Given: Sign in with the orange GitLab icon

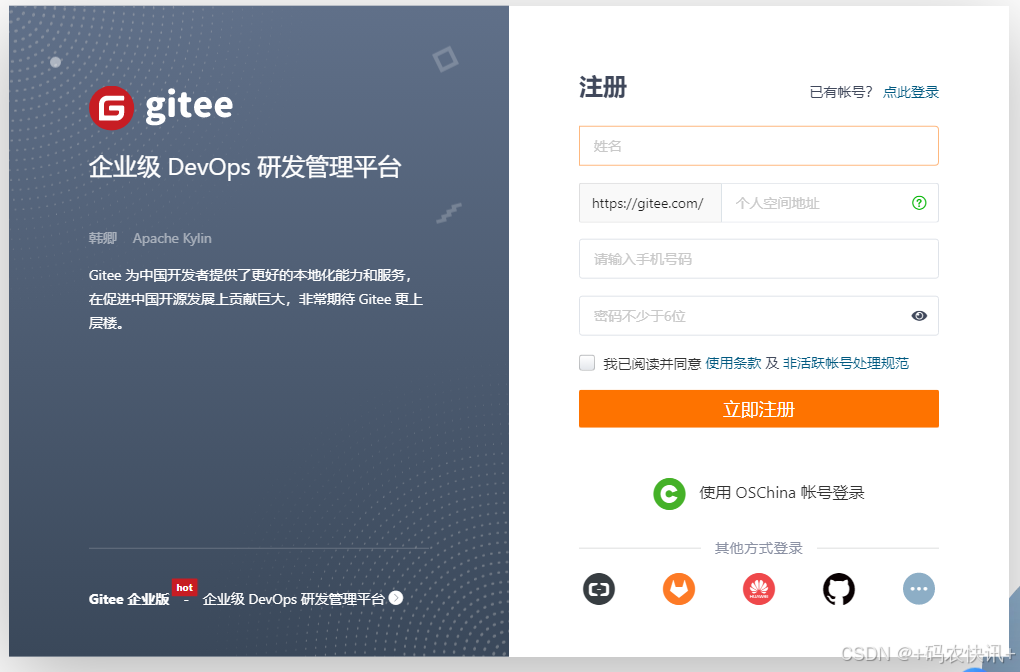Looking at the screenshot, I should (678, 589).
